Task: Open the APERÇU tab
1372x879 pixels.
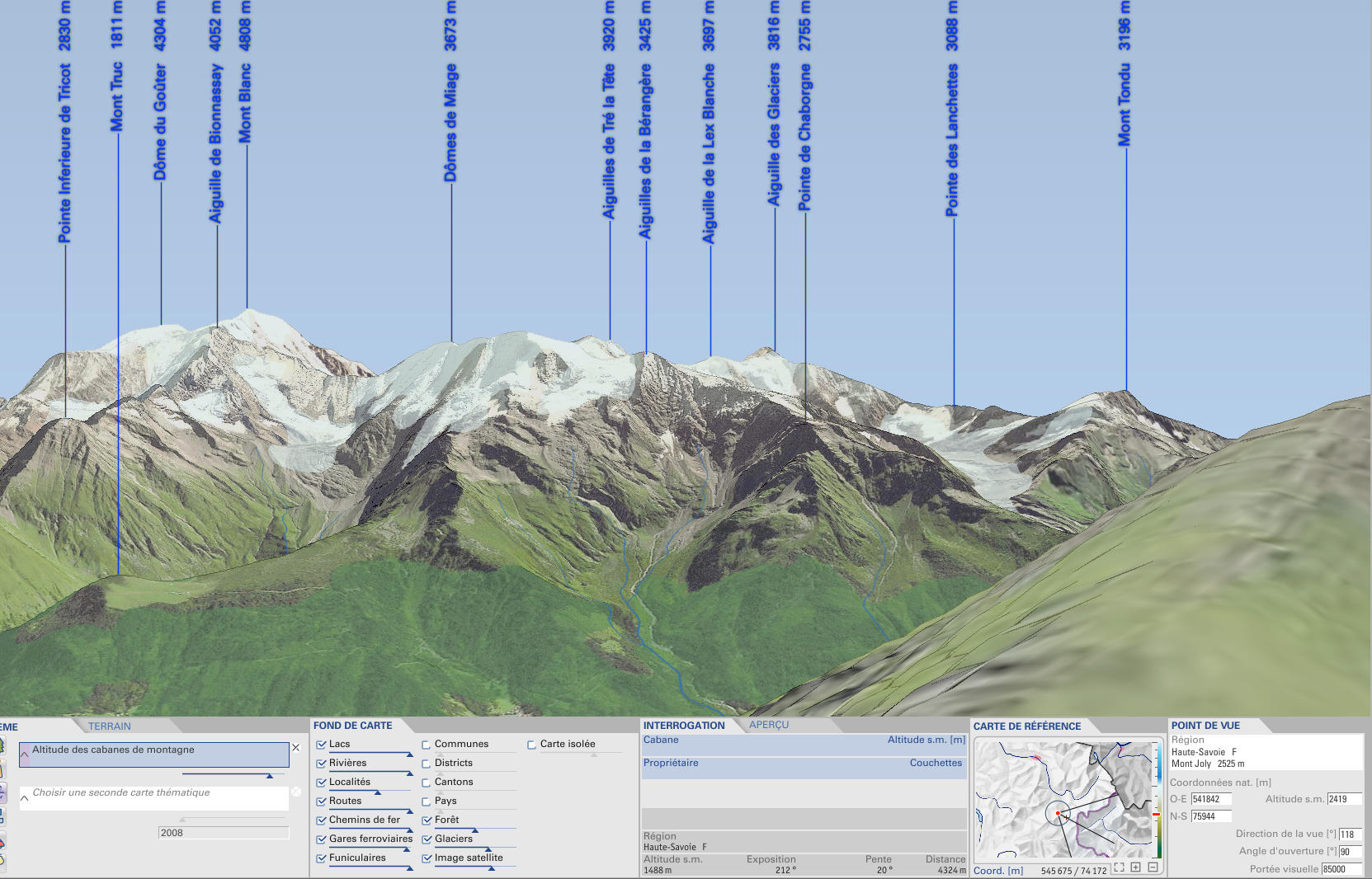Action: (768, 726)
